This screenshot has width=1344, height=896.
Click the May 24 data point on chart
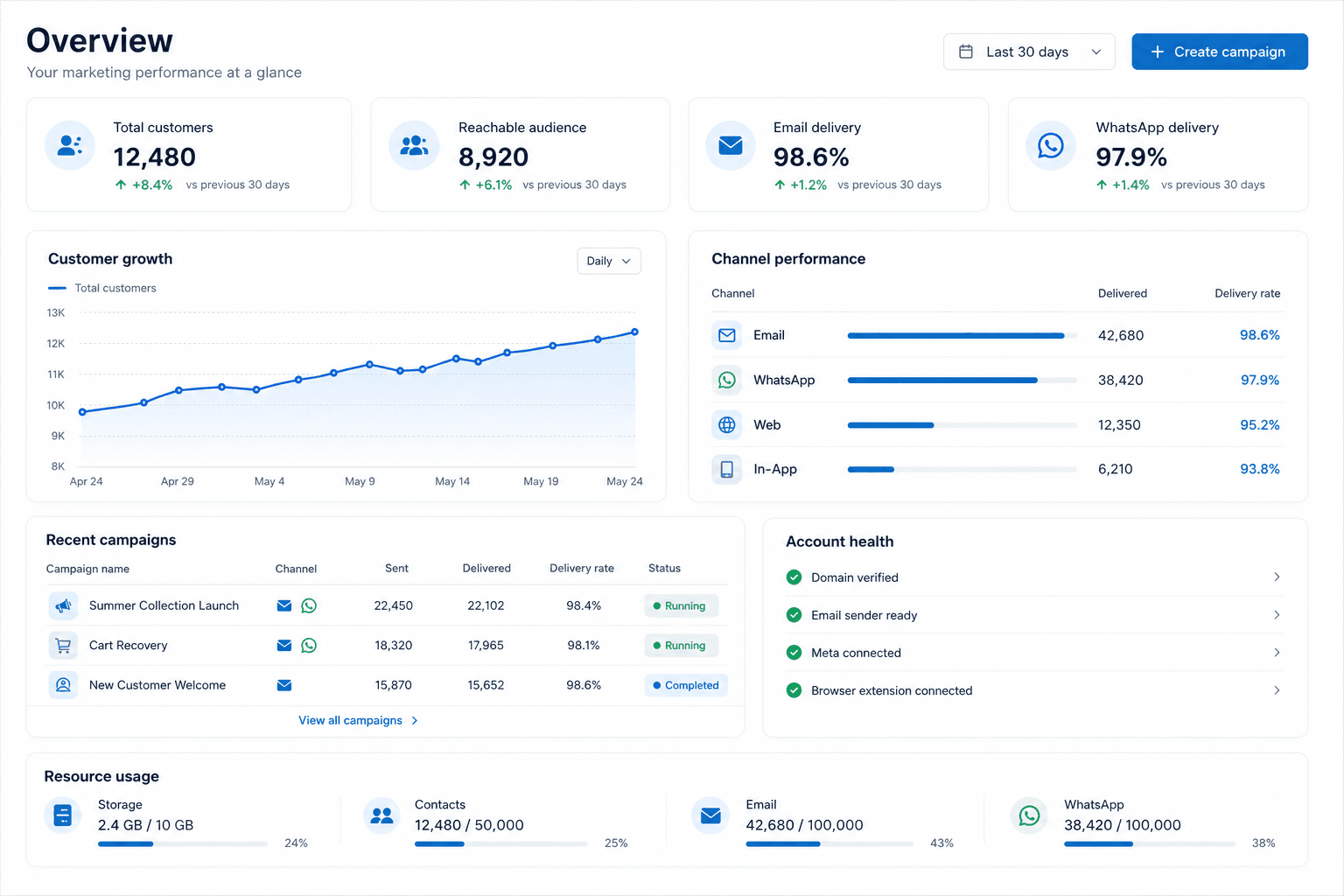634,332
